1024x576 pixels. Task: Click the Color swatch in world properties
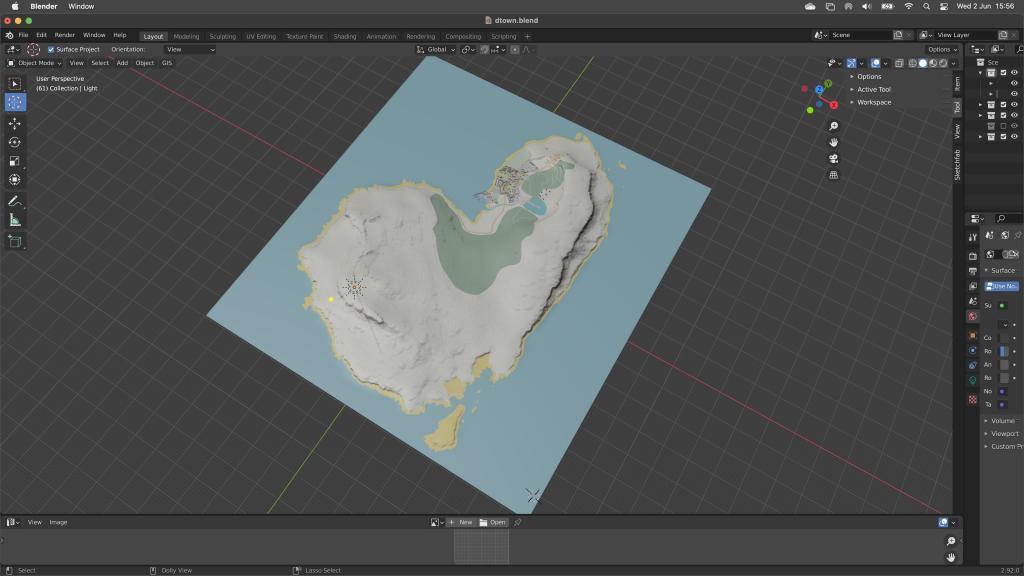[1004, 338]
